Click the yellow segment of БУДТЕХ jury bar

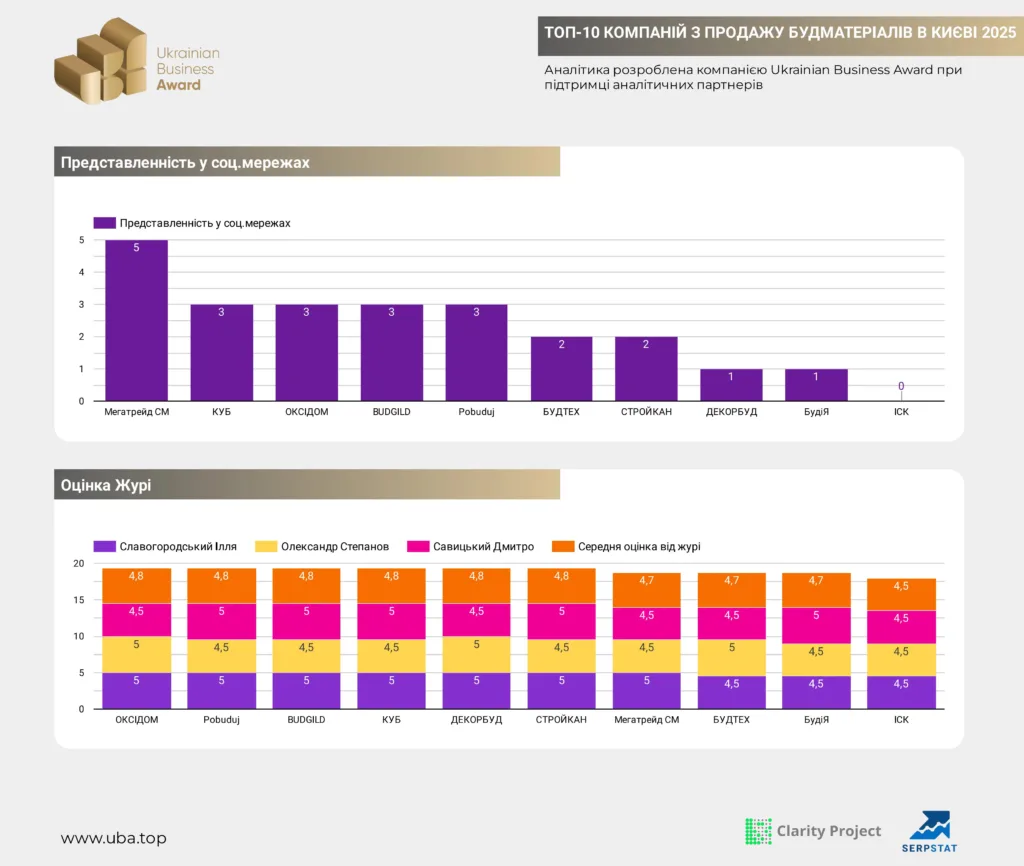point(731,657)
